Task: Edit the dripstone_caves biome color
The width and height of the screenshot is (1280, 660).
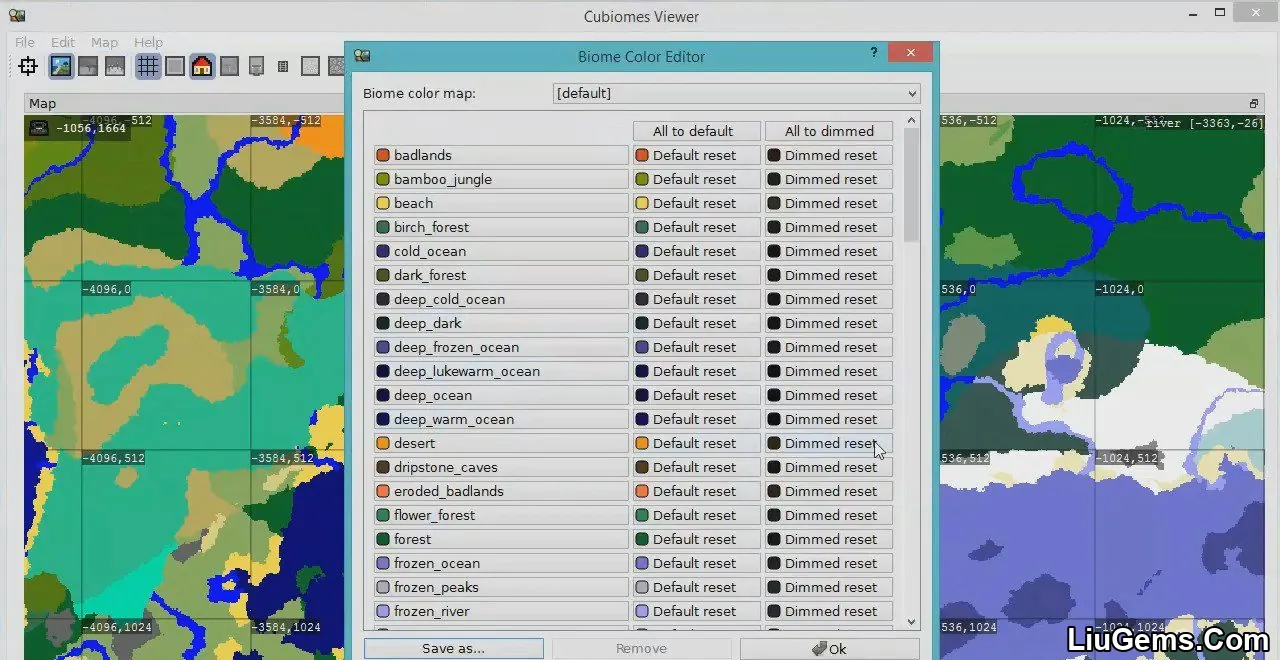Action: [x=501, y=467]
